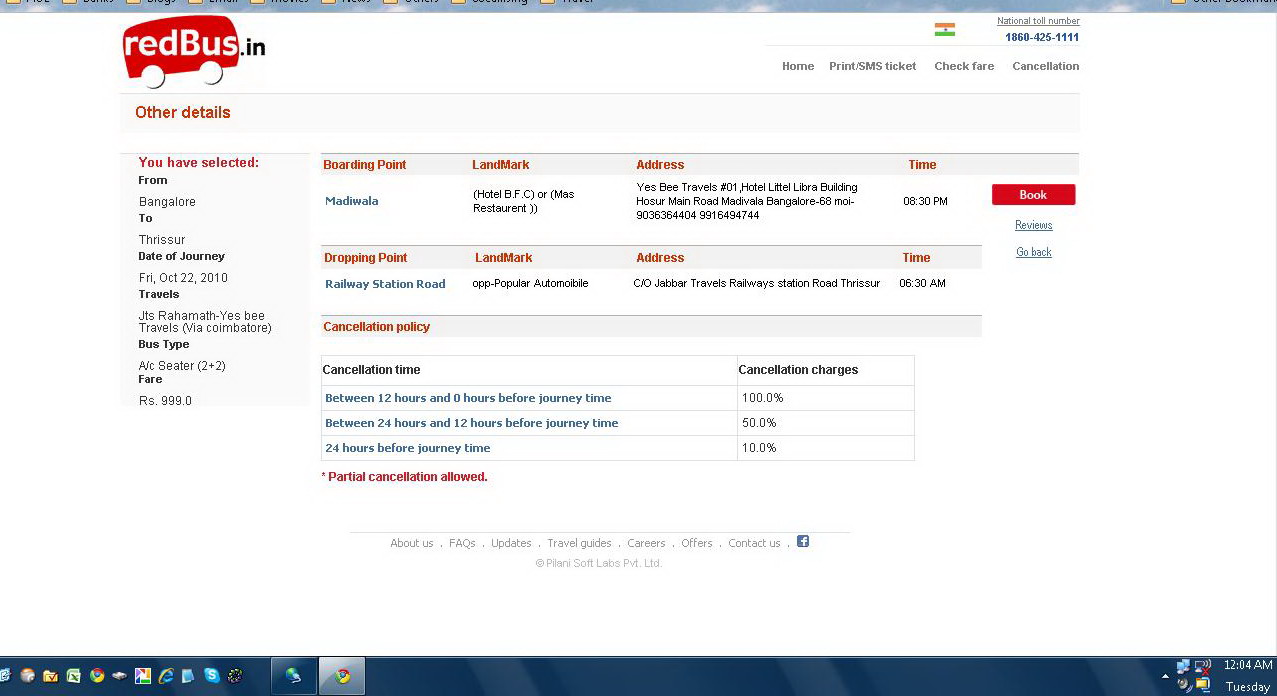Click the taskbar clock showing 12:04 AM
Viewport: 1277px width, 696px height.
1247,665
